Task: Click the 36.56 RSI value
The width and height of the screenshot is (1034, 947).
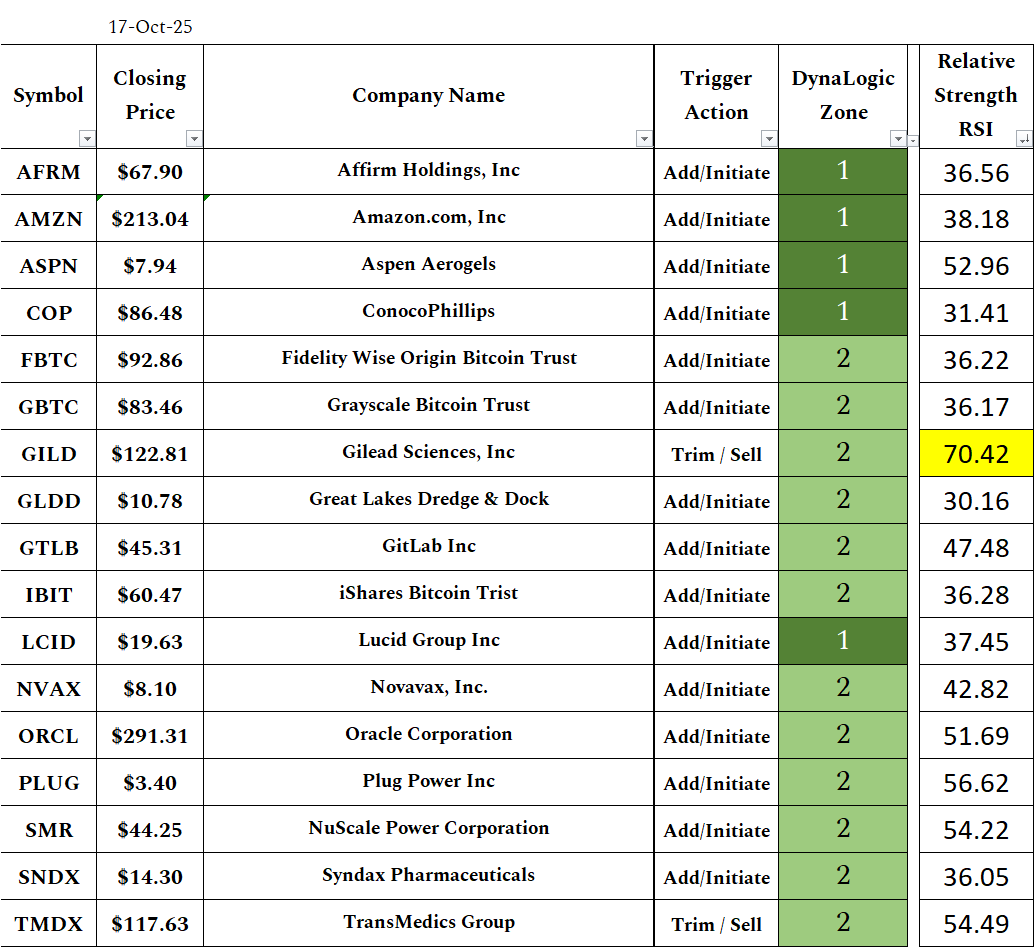Action: coord(976,172)
